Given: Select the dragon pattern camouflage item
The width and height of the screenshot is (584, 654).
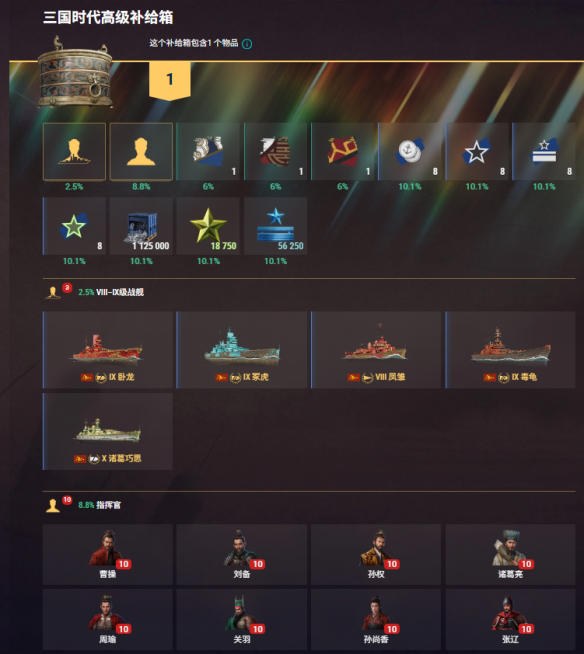Looking at the screenshot, I should (x=208, y=152).
